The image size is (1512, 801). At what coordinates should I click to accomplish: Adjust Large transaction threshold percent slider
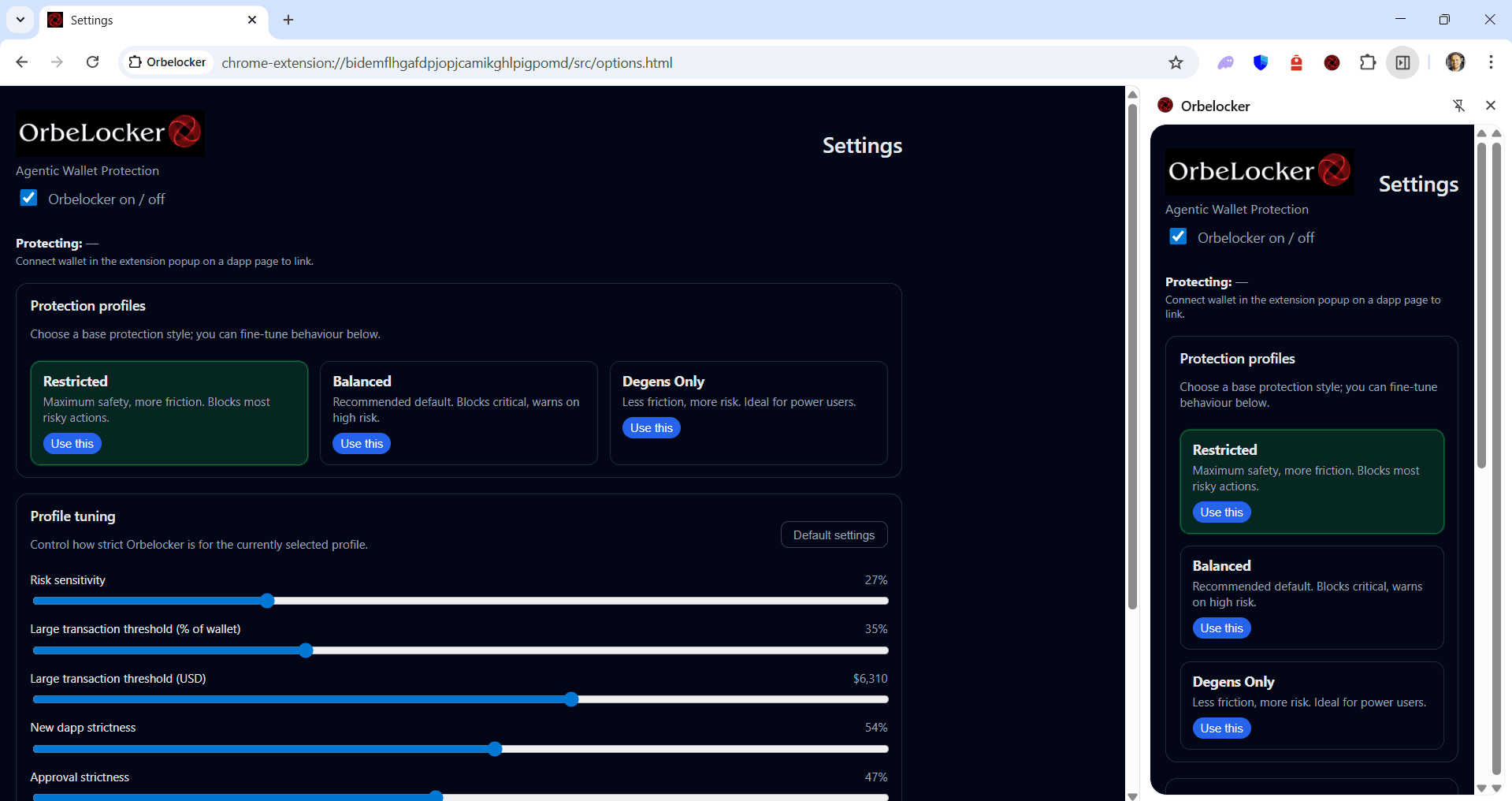tap(460, 650)
